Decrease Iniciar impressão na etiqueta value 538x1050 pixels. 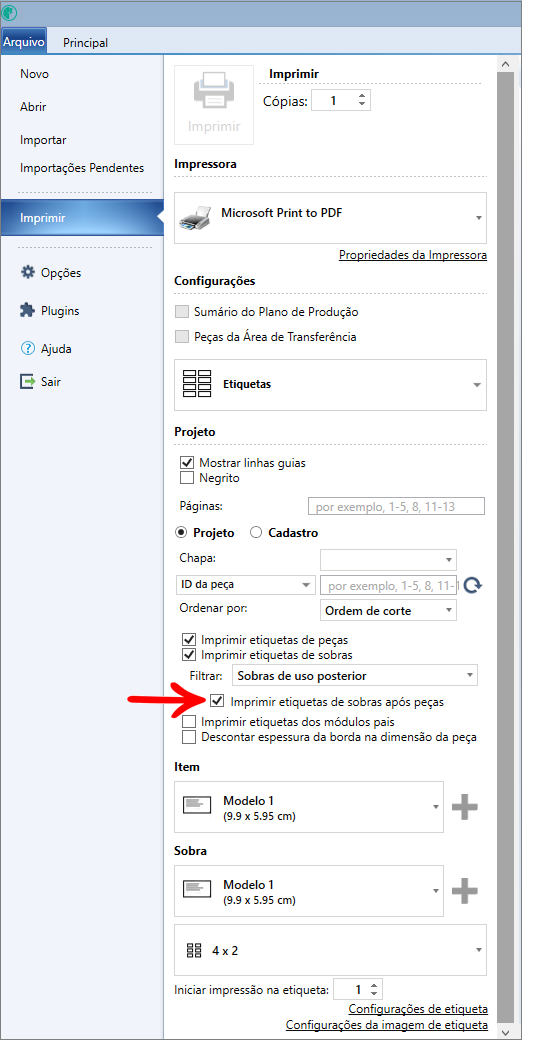pyautogui.click(x=374, y=994)
